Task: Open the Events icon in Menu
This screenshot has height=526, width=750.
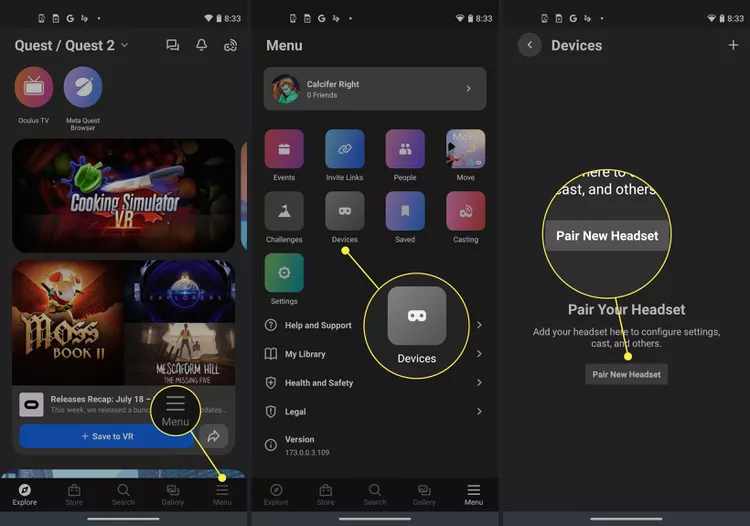Action: [x=284, y=150]
